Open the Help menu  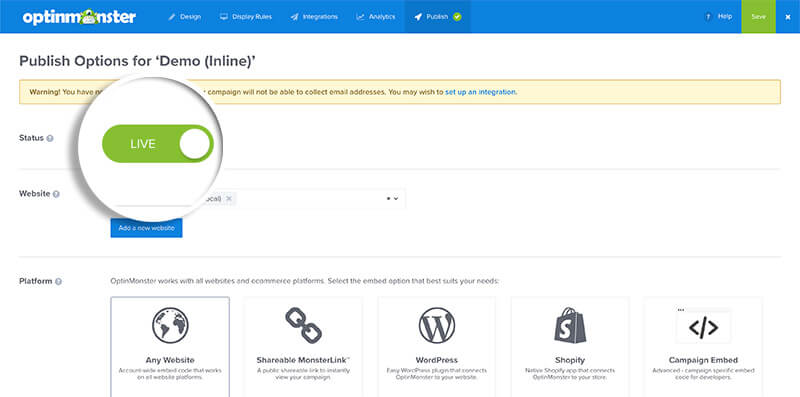pyautogui.click(x=718, y=17)
